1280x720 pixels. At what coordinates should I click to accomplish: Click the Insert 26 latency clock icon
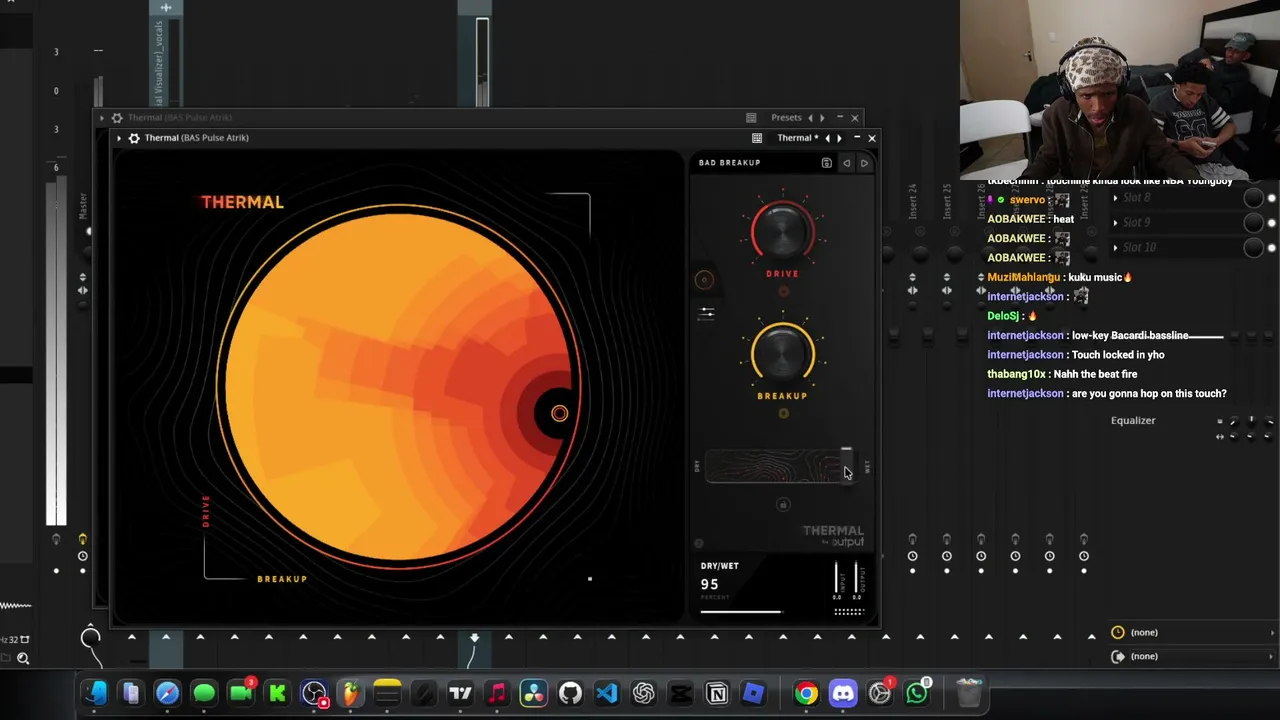(x=981, y=556)
